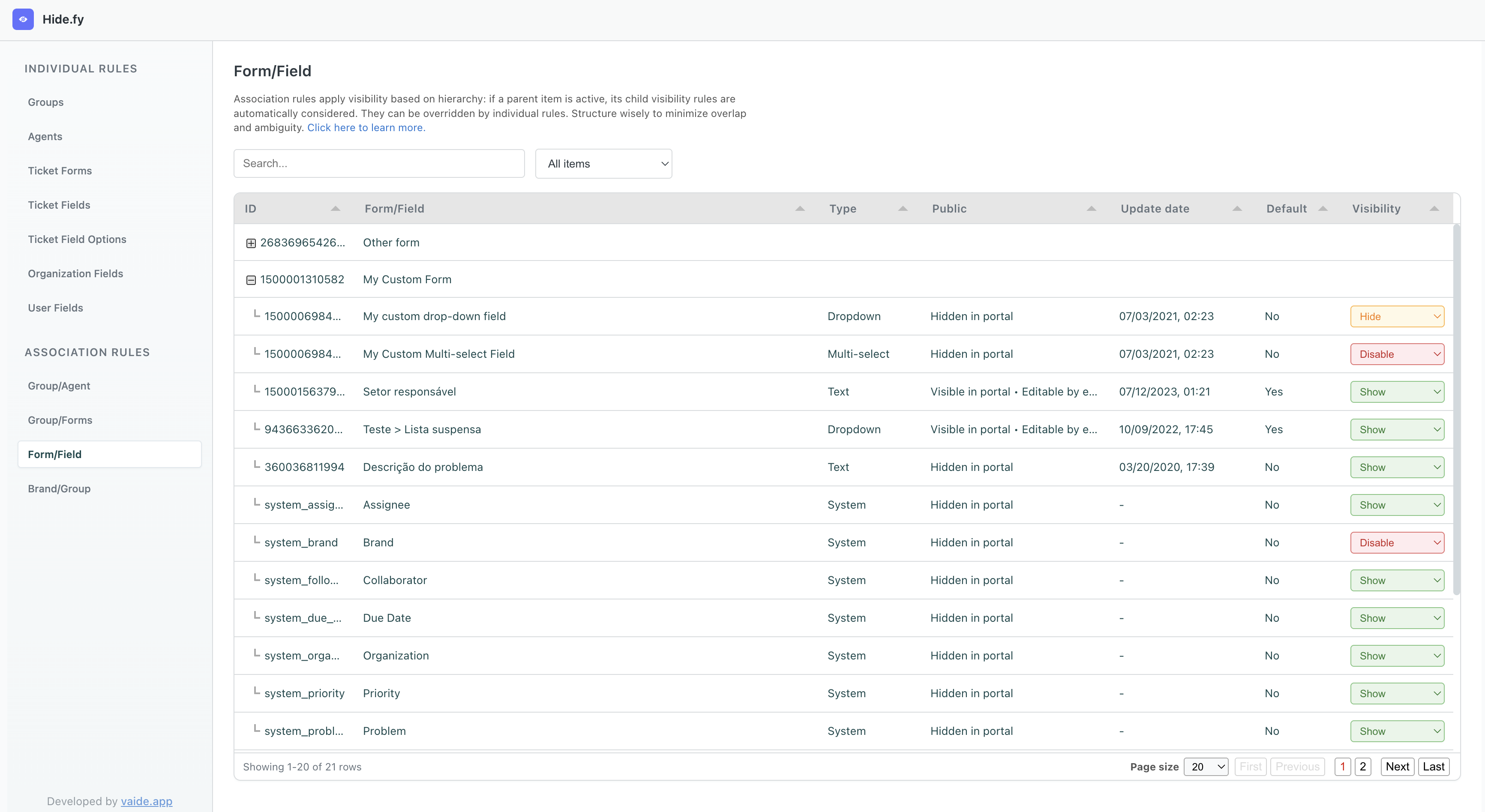Sort by Update date arrow icon
The width and height of the screenshot is (1485, 812).
(1236, 209)
